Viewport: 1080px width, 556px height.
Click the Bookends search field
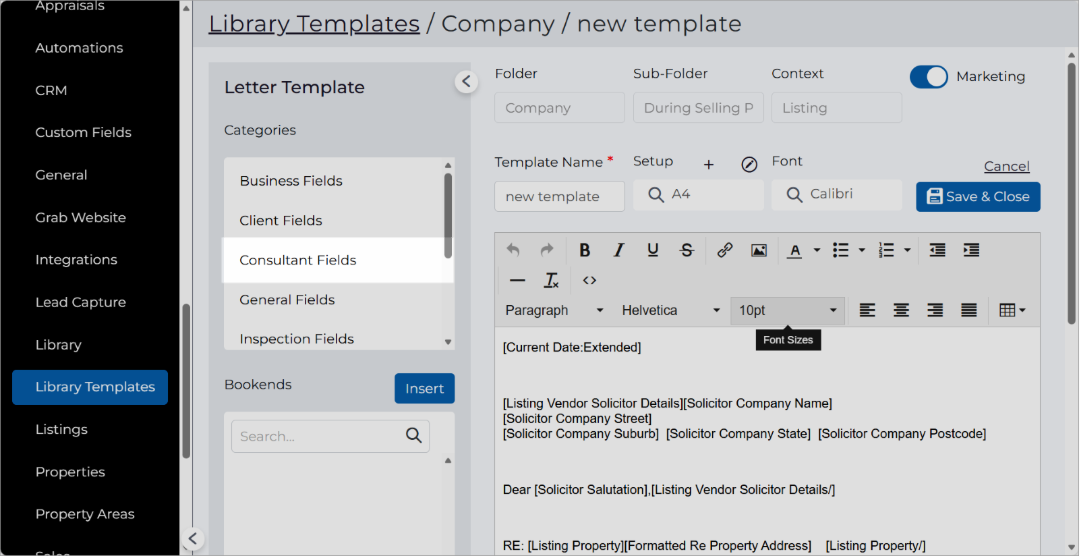coord(330,436)
